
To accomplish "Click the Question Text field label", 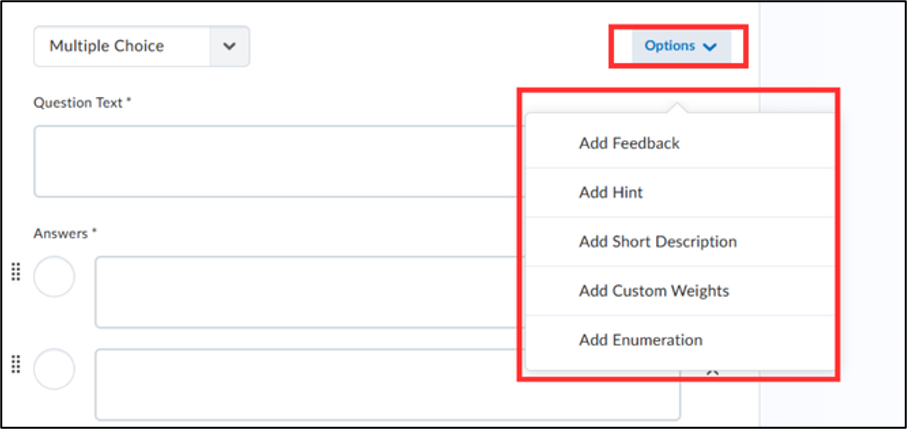I will coord(82,103).
